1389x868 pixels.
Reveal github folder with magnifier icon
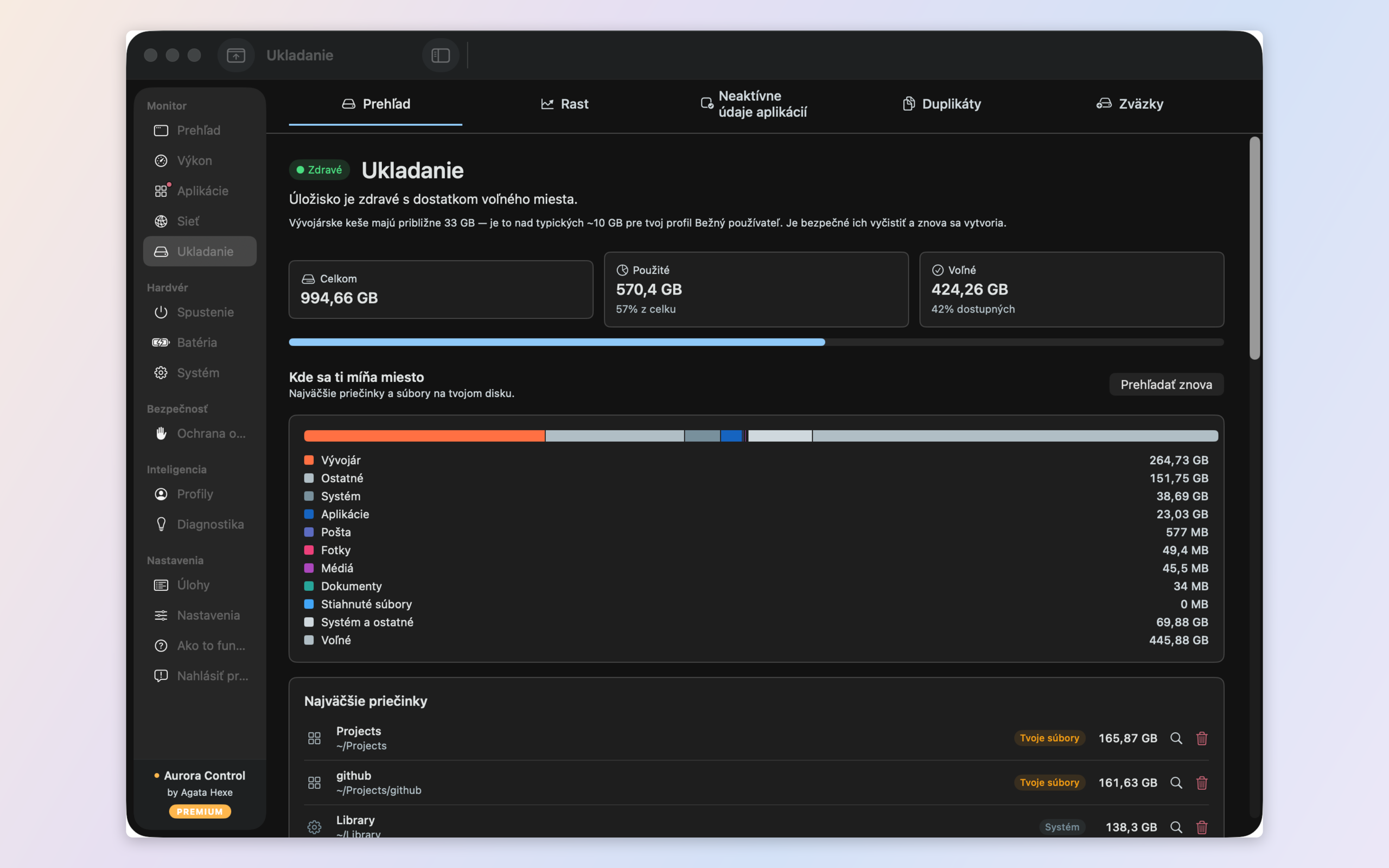(1176, 782)
